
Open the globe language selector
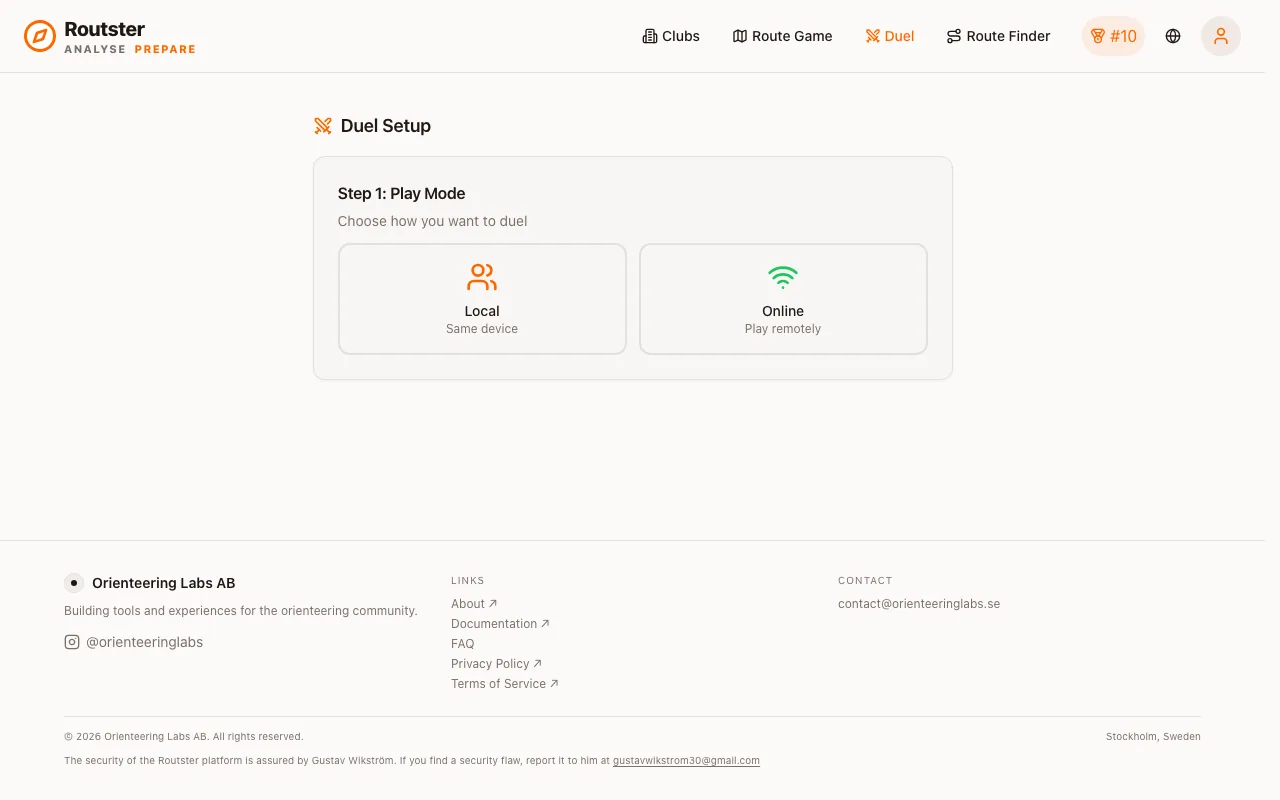click(x=1173, y=36)
